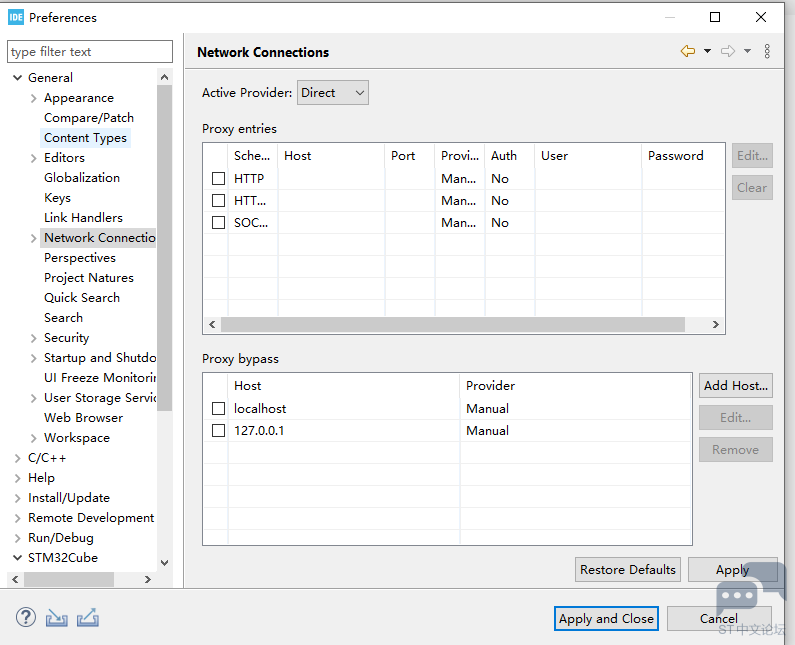The image size is (795, 645).
Task: Expand the Workspace tree node
Action: pos(33,438)
